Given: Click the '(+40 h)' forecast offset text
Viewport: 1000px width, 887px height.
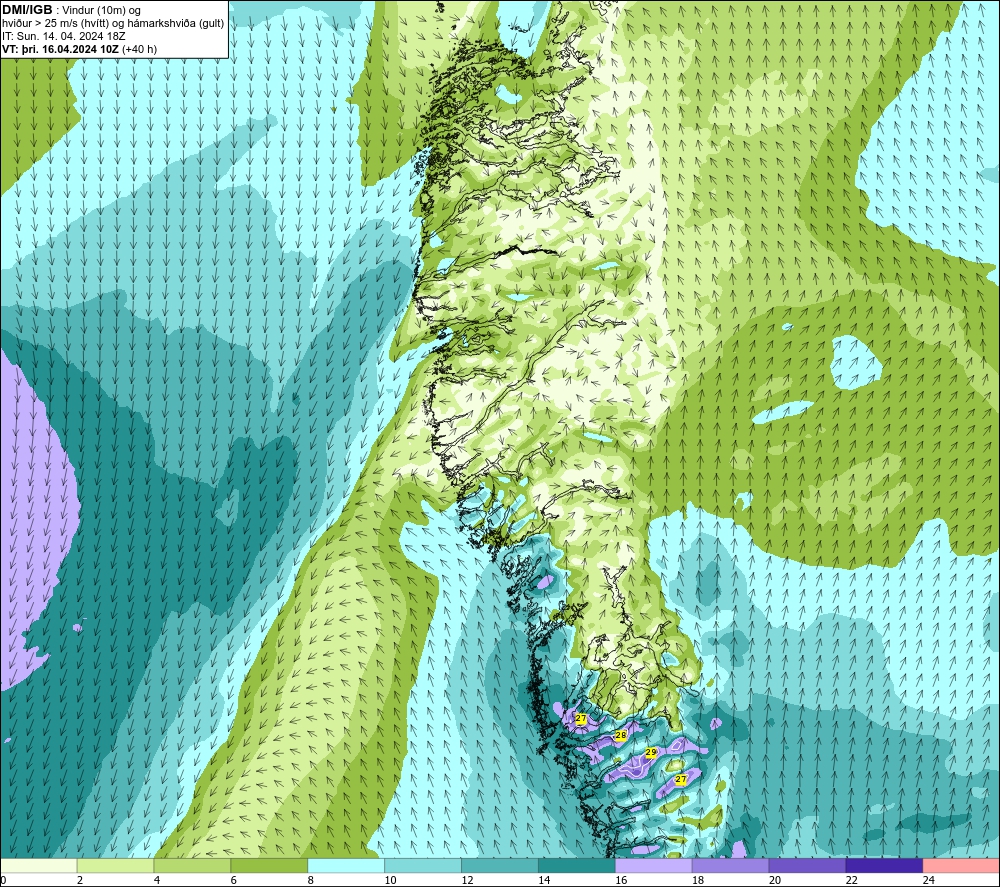Looking at the screenshot, I should click(x=139, y=49).
